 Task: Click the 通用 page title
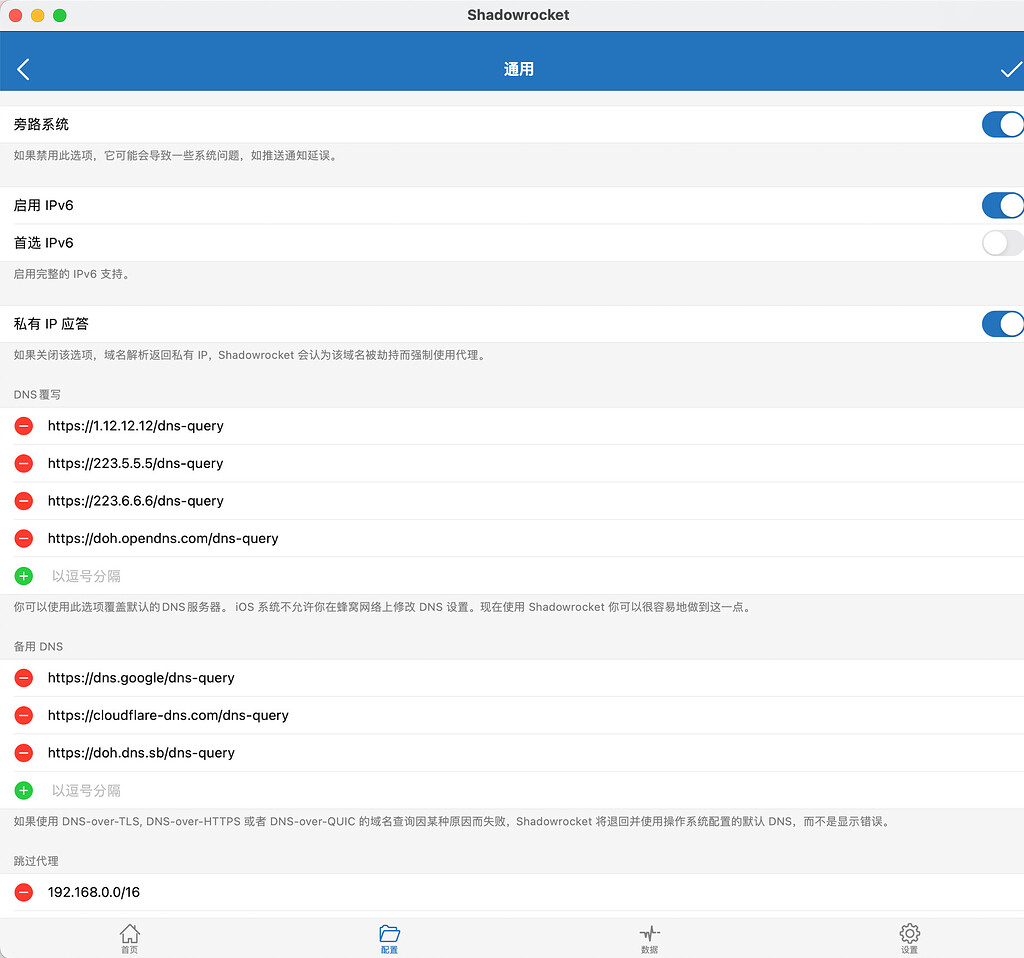coord(519,69)
